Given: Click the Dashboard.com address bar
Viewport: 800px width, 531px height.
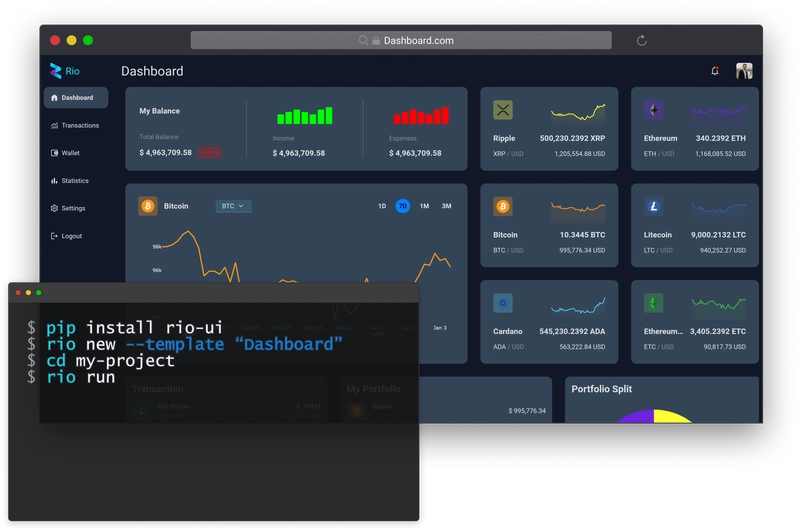Looking at the screenshot, I should tap(401, 40).
